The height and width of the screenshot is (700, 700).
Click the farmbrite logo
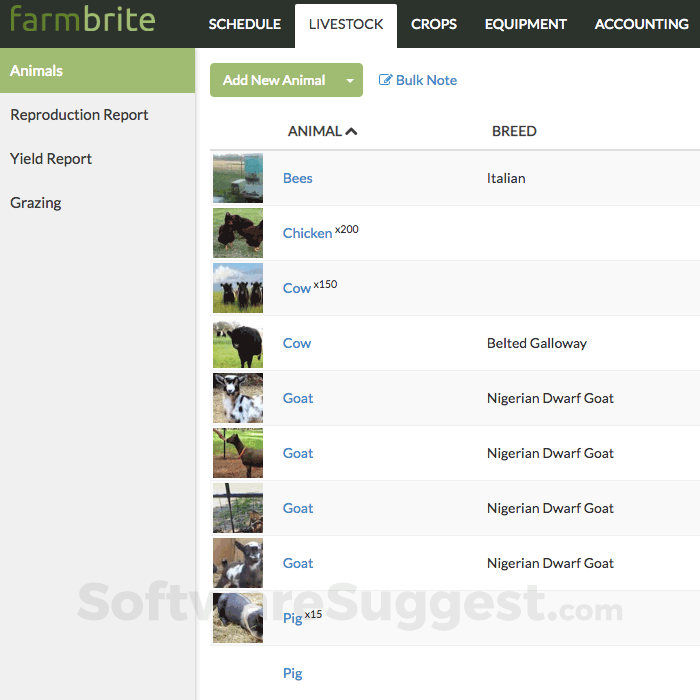(83, 20)
